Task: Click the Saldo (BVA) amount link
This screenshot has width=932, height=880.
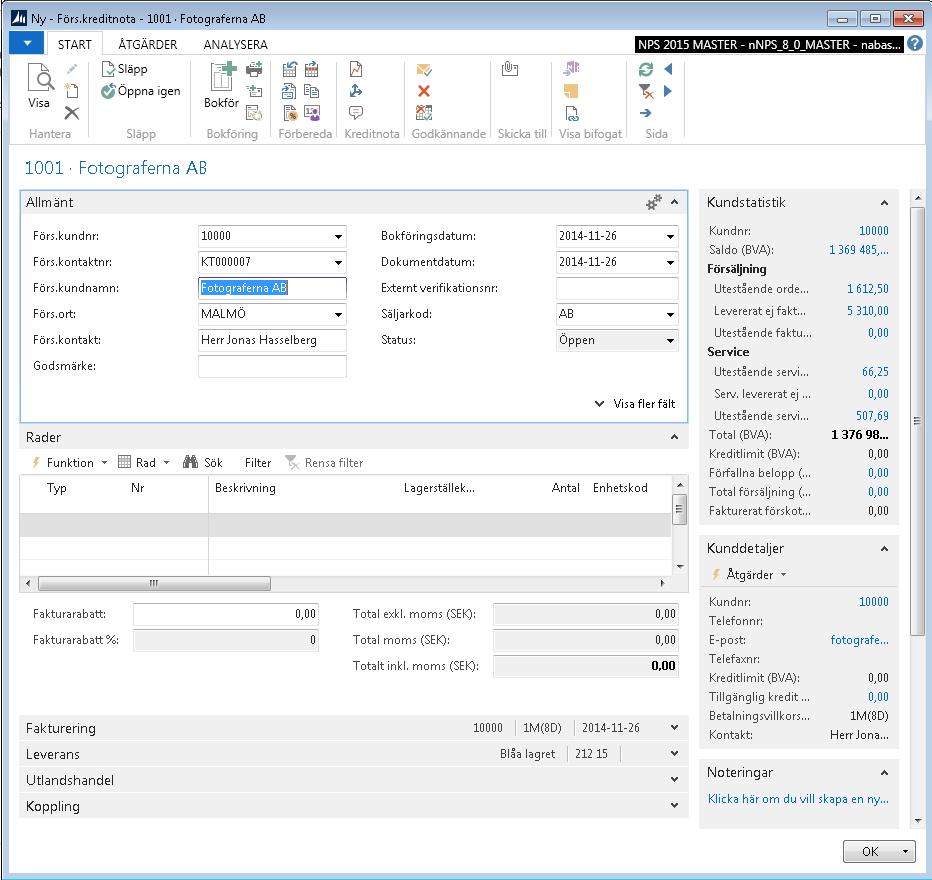Action: [859, 250]
